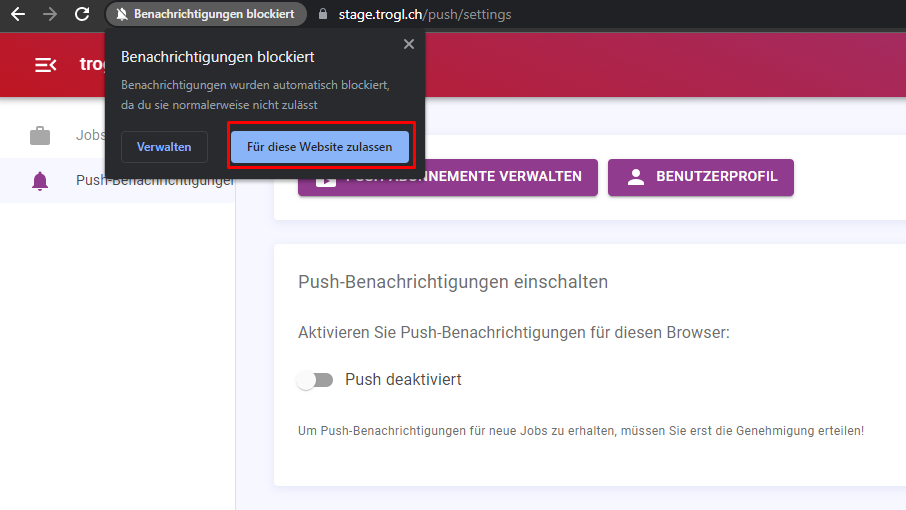Click the stage.trogl.ch address bar URL
906x510 pixels.
click(425, 14)
